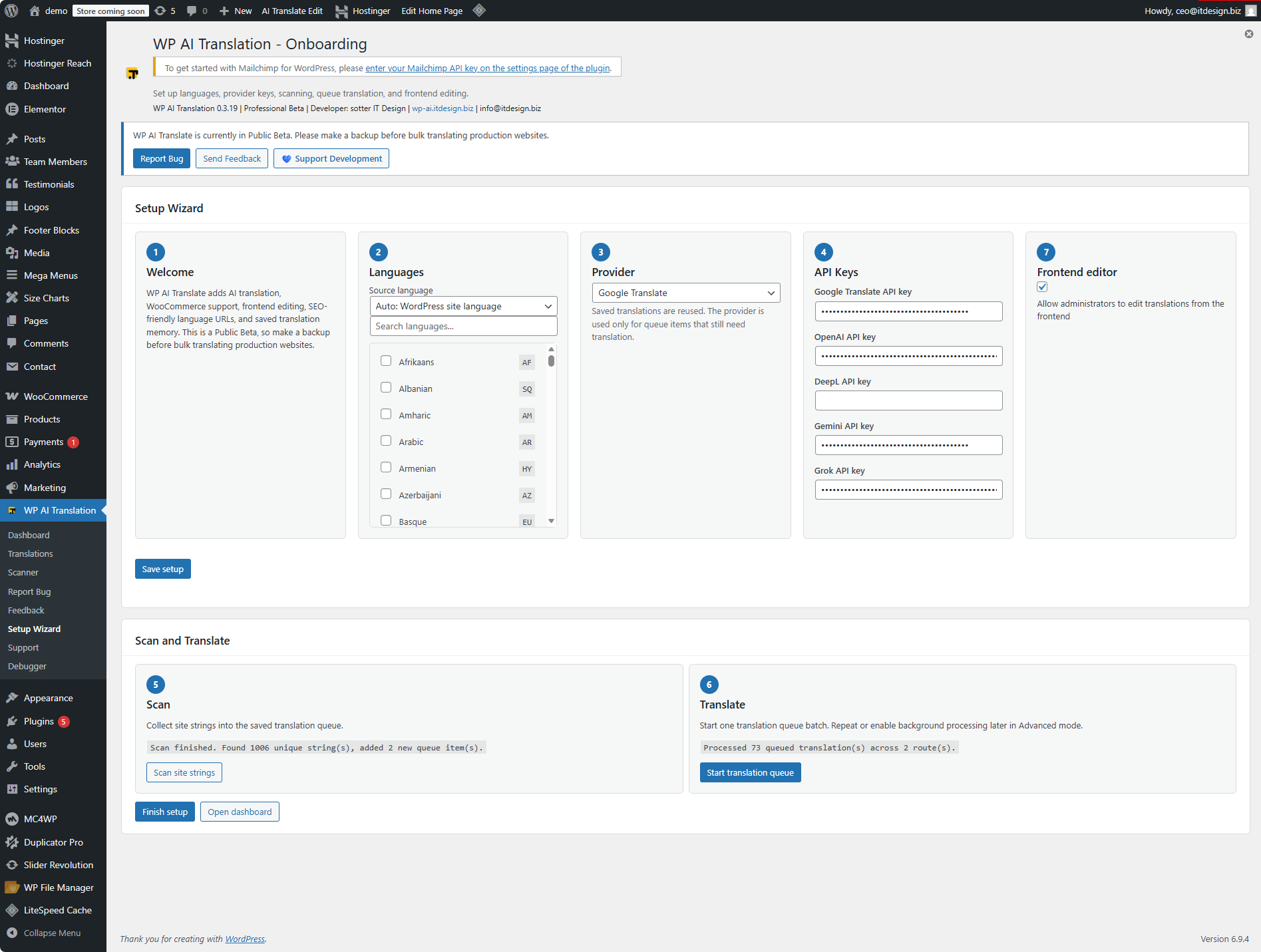
Task: Open the comments bubble icon in admin bar
Action: pos(192,11)
